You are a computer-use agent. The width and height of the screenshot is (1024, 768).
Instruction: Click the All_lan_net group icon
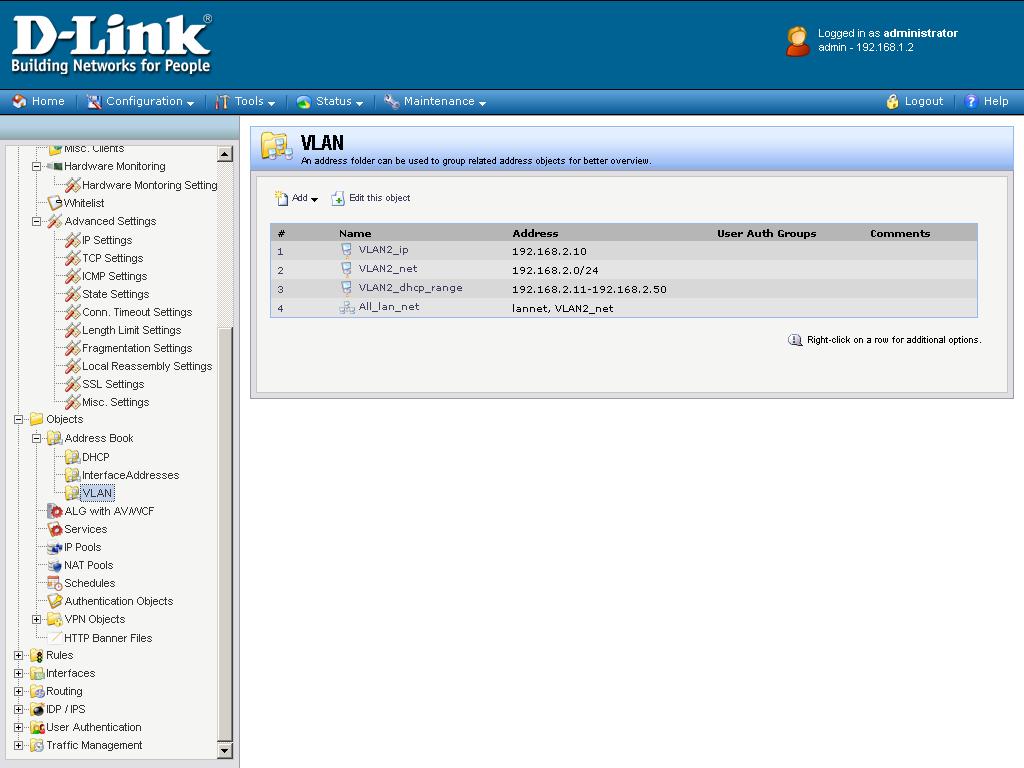(x=347, y=307)
